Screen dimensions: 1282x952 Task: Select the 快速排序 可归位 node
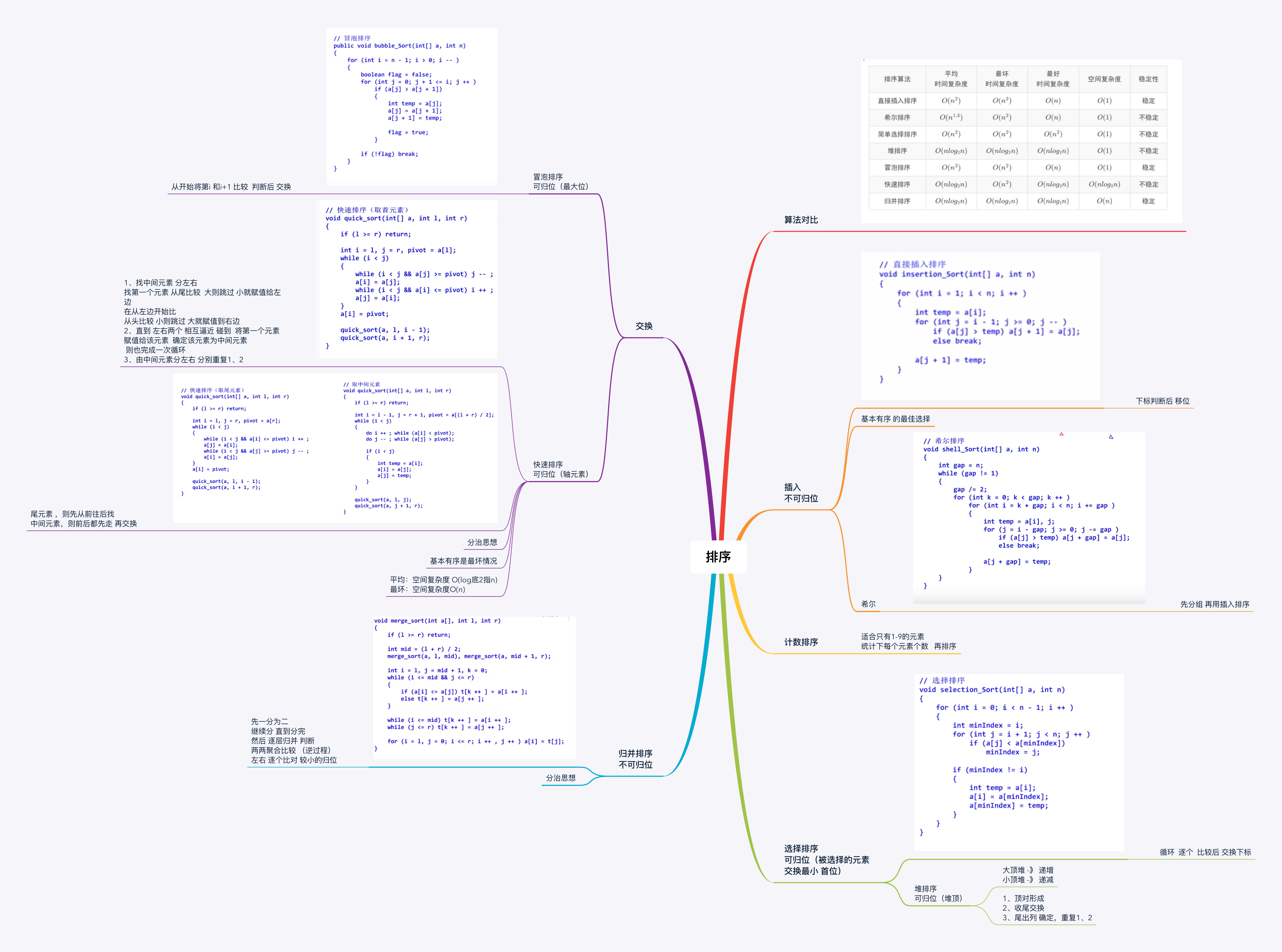[560, 469]
